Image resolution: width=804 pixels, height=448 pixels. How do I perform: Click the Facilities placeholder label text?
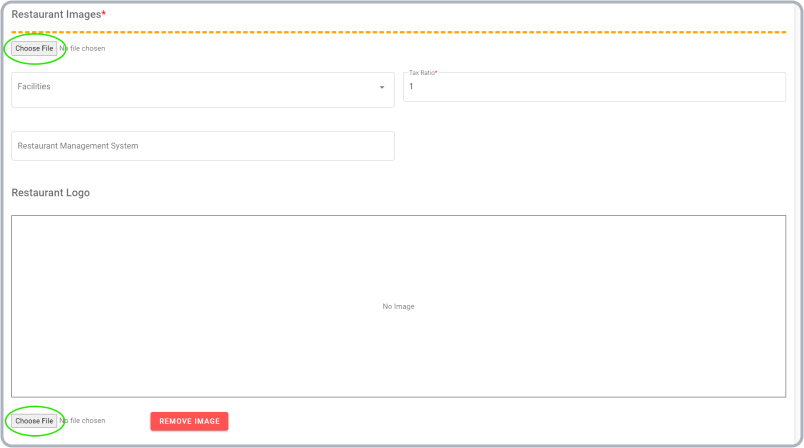(x=34, y=87)
